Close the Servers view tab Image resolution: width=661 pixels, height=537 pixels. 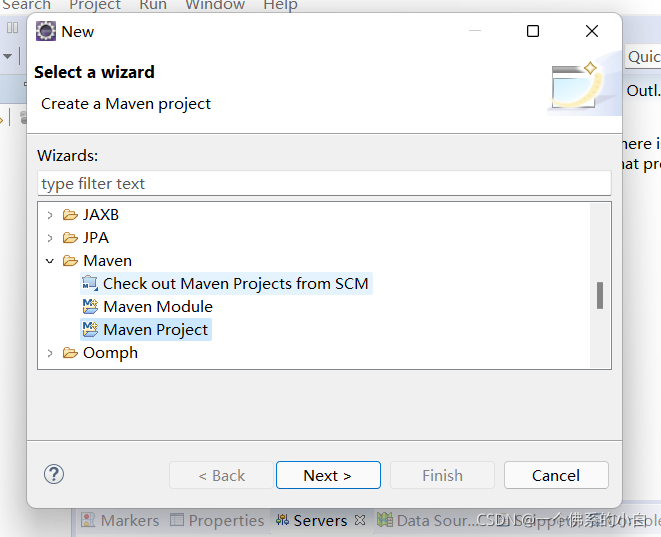pyautogui.click(x=360, y=521)
